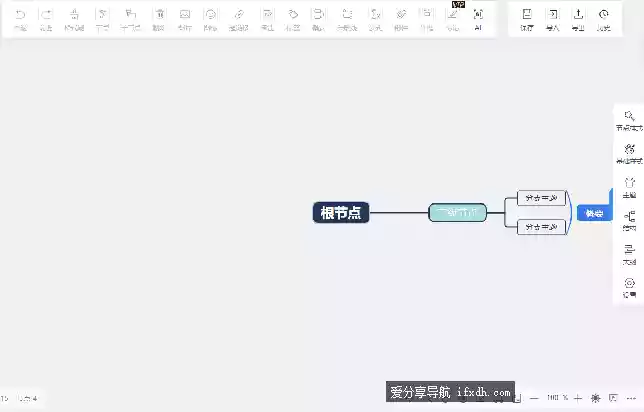Select the upper branch child node

click(x=541, y=198)
